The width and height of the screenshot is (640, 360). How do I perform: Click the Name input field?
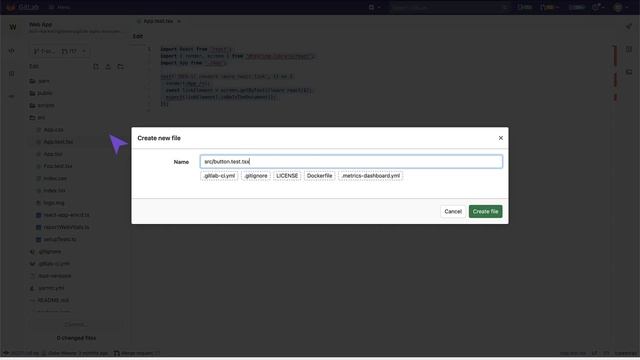pyautogui.click(x=351, y=162)
